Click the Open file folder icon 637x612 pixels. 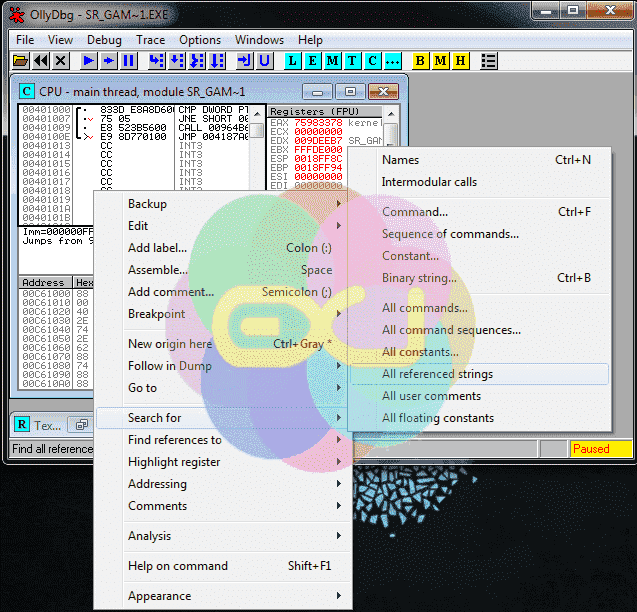(20, 61)
